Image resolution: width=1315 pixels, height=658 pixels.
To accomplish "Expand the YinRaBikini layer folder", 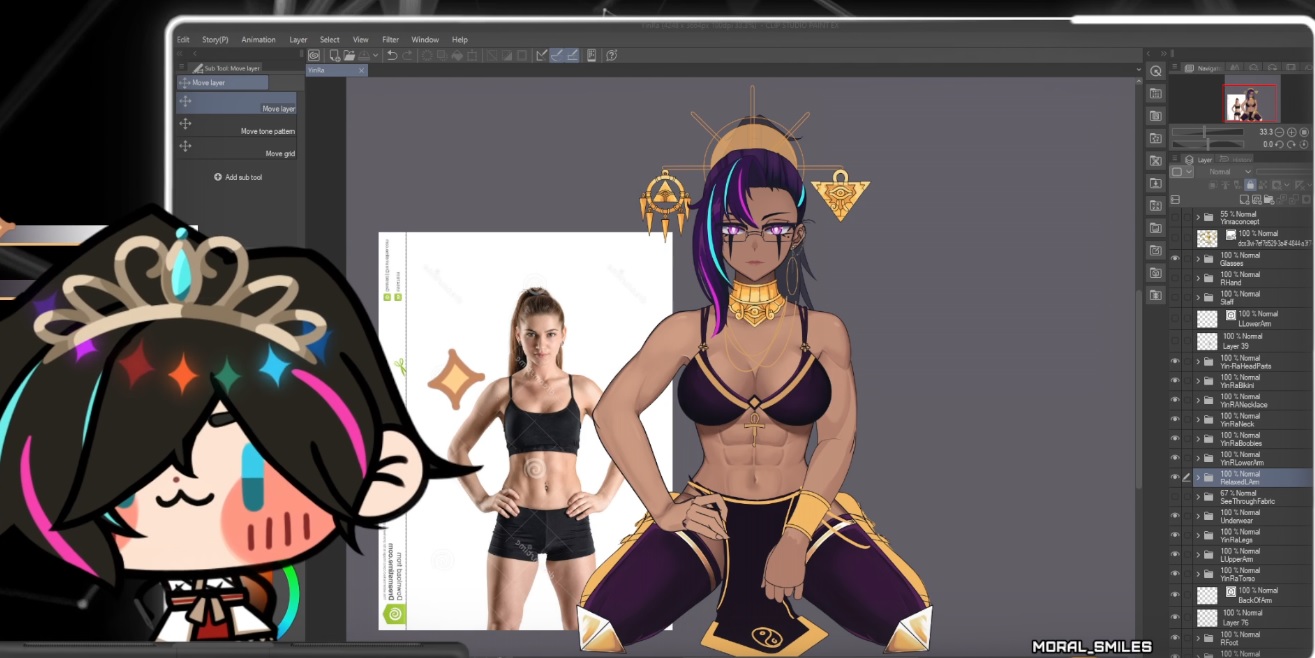I will pyautogui.click(x=1198, y=381).
